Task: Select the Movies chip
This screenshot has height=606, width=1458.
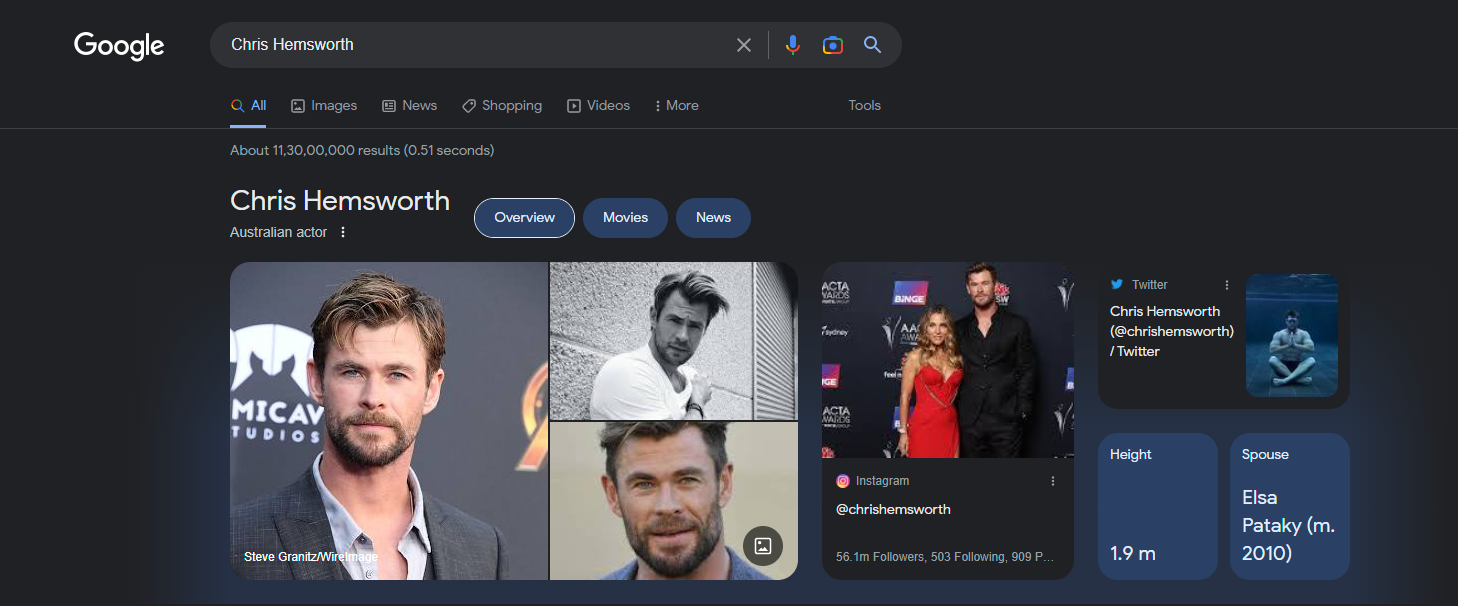Action: (x=626, y=218)
